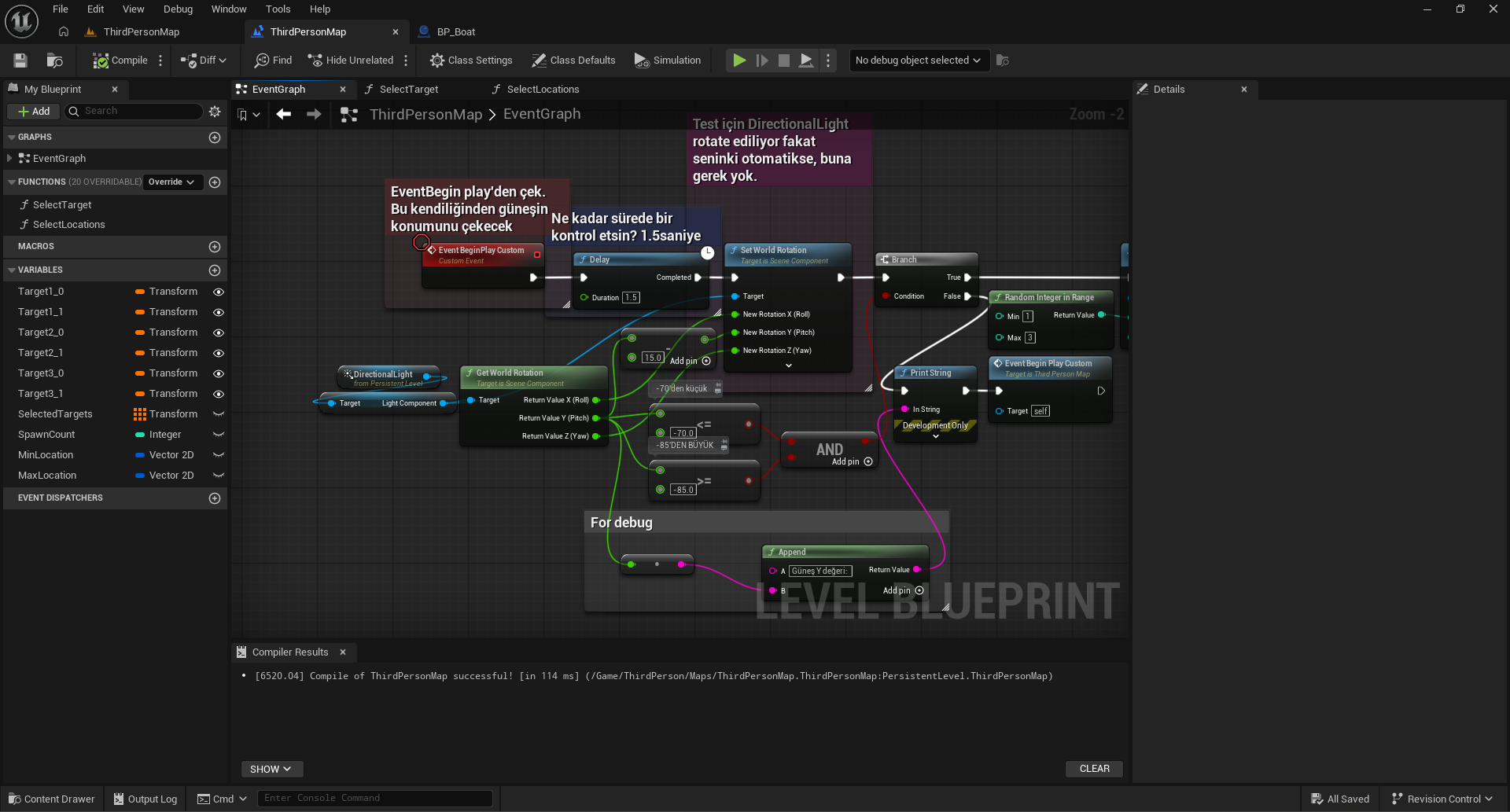Navigate back in graph history
1510x812 pixels.
click(x=284, y=115)
